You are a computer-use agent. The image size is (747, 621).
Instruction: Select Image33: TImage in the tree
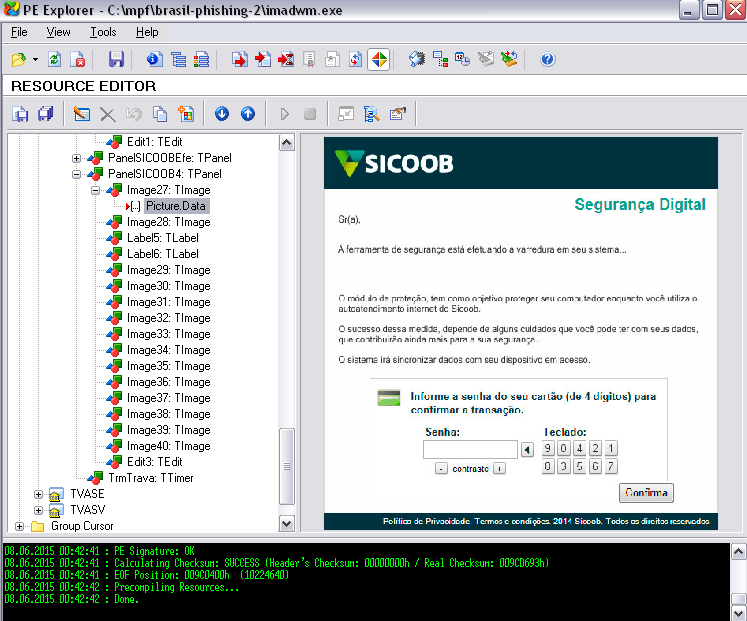coord(169,334)
